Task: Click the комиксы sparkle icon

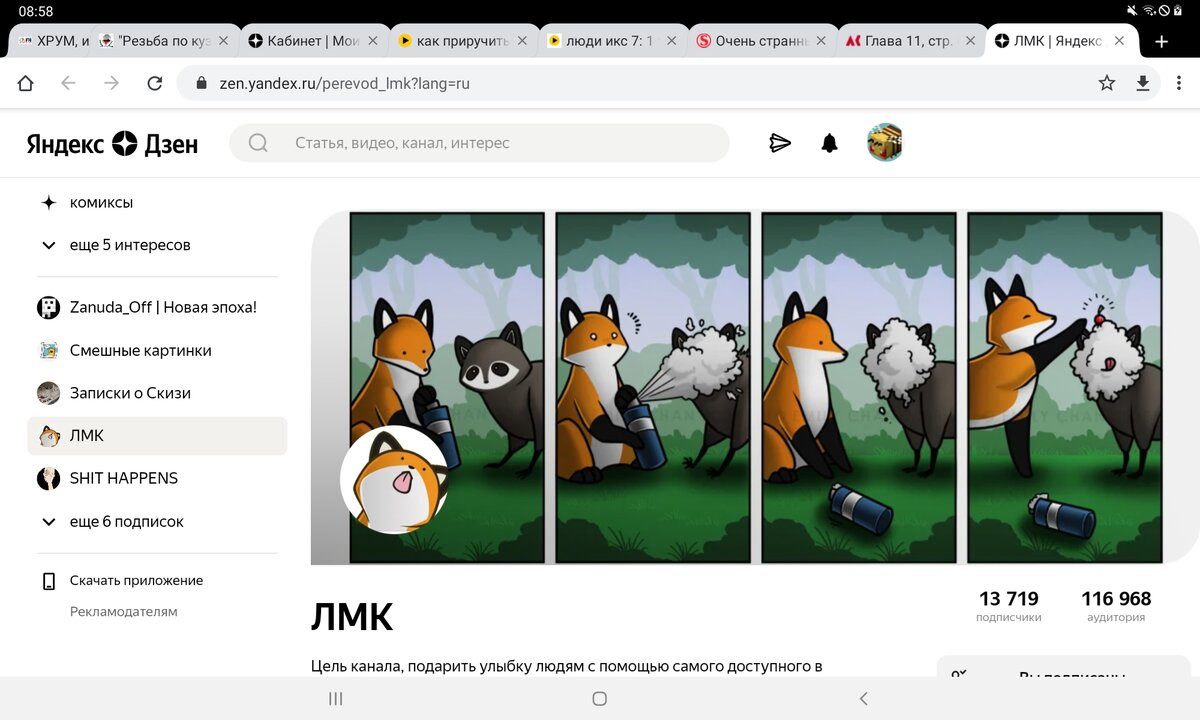Action: 48,202
